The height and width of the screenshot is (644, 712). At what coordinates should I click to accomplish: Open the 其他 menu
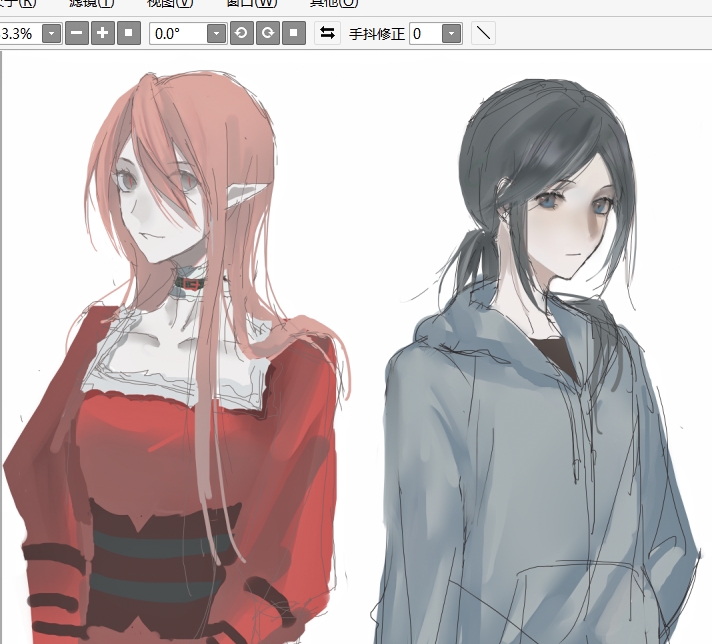pos(333,3)
